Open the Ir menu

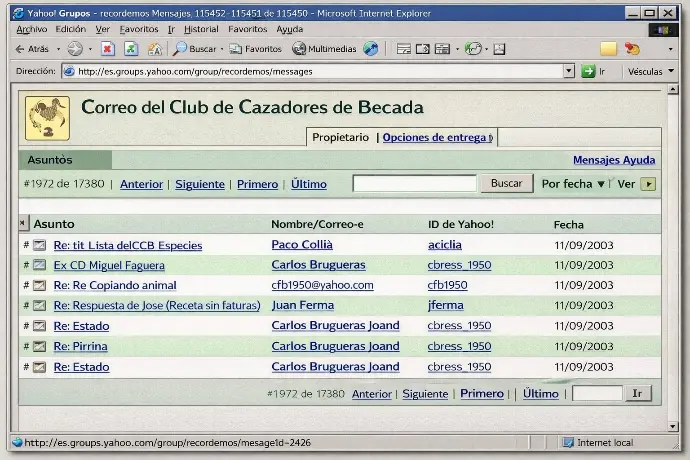[171, 29]
